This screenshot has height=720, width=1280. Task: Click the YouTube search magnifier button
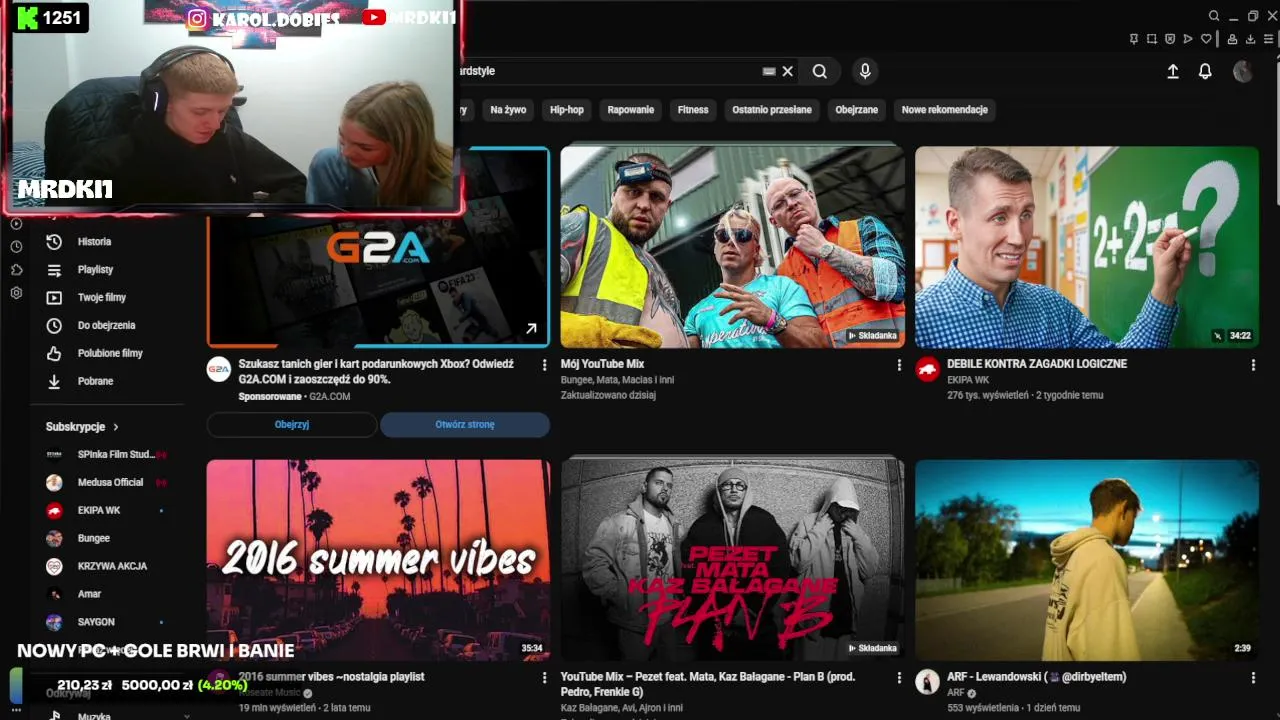820,71
